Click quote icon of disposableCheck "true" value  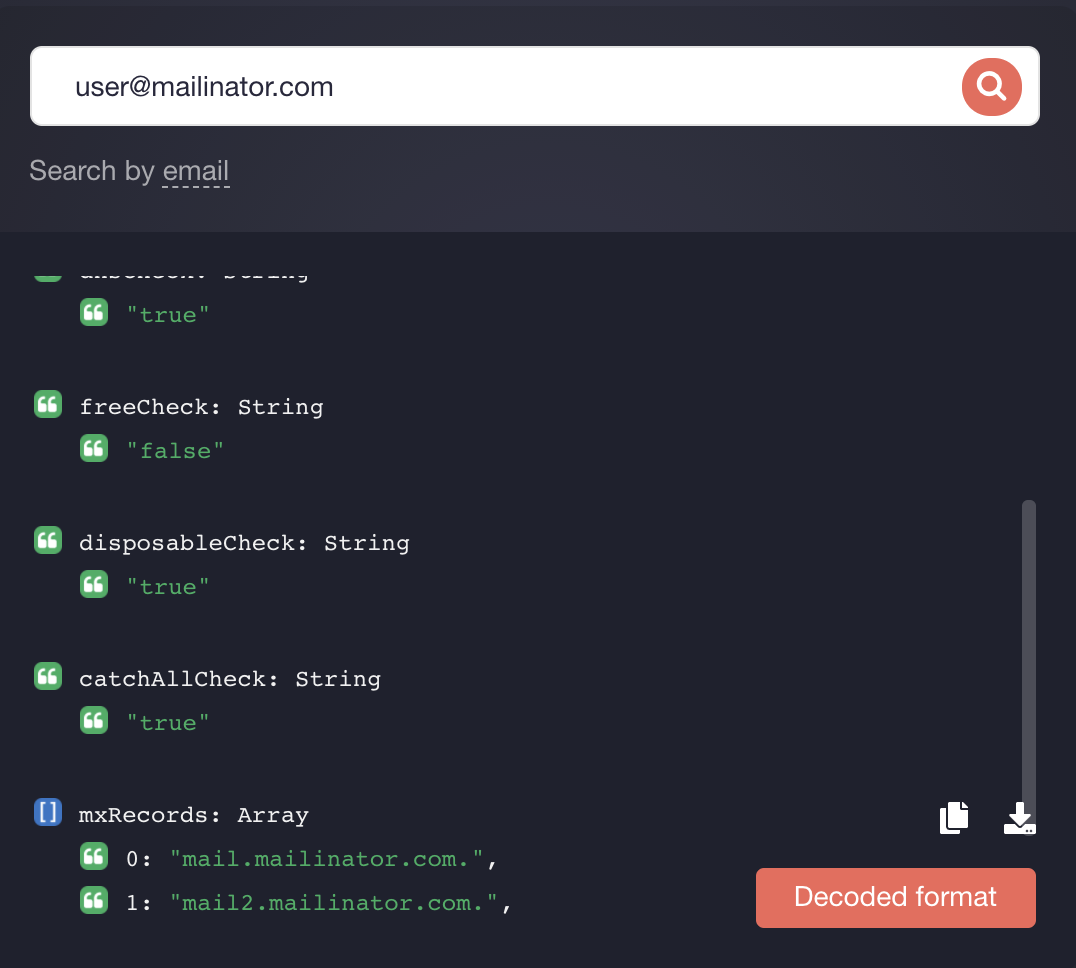[x=94, y=584]
